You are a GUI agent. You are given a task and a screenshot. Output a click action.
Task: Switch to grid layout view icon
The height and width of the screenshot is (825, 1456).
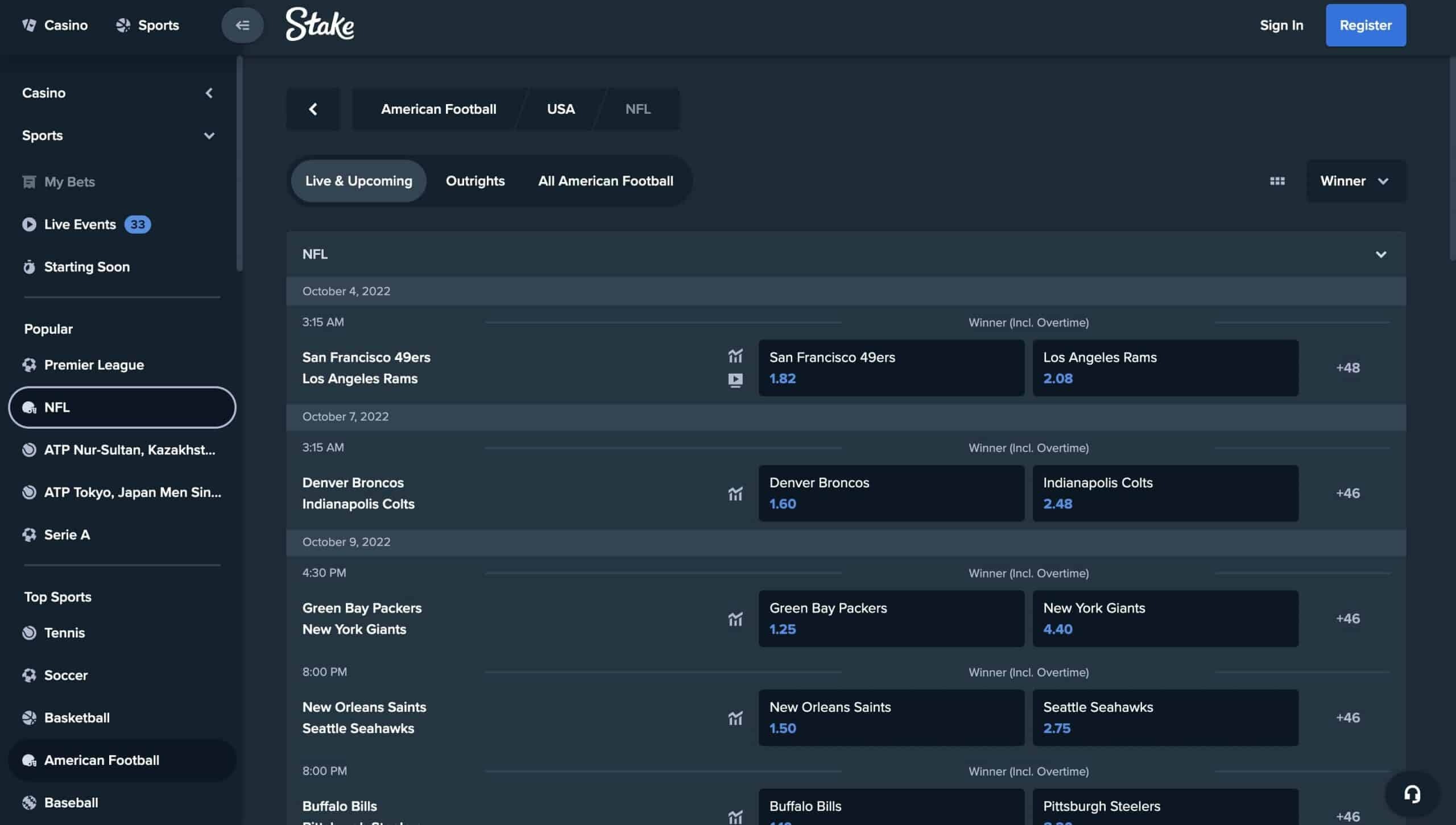1277,181
